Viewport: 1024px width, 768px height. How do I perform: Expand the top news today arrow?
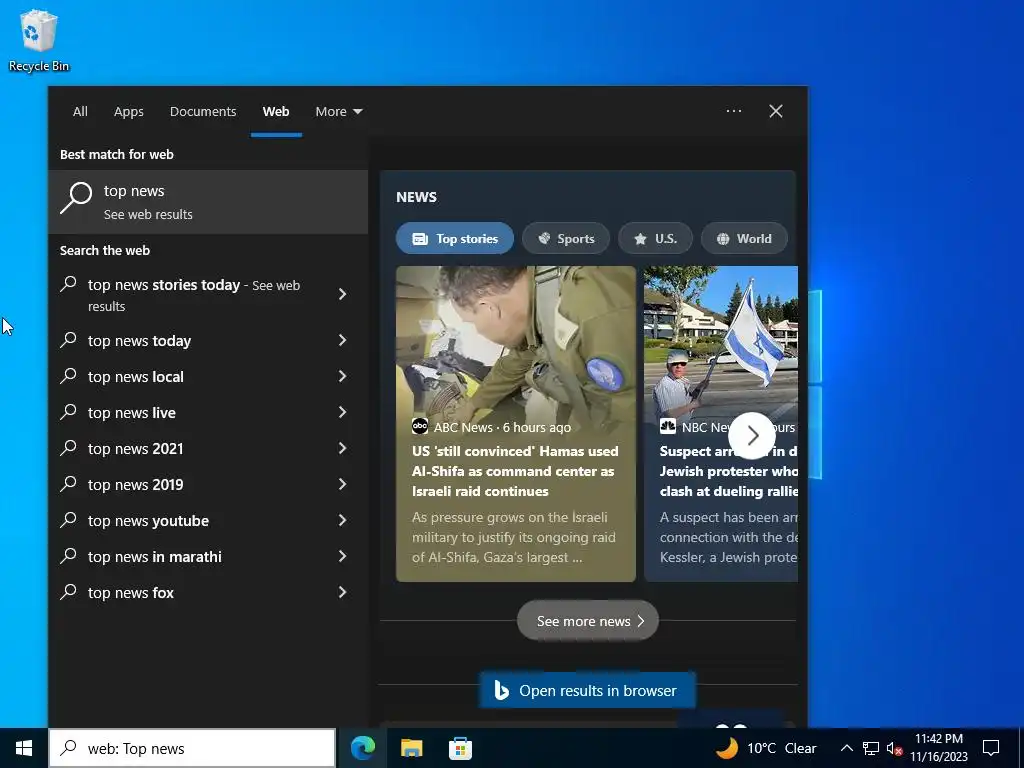pyautogui.click(x=342, y=340)
